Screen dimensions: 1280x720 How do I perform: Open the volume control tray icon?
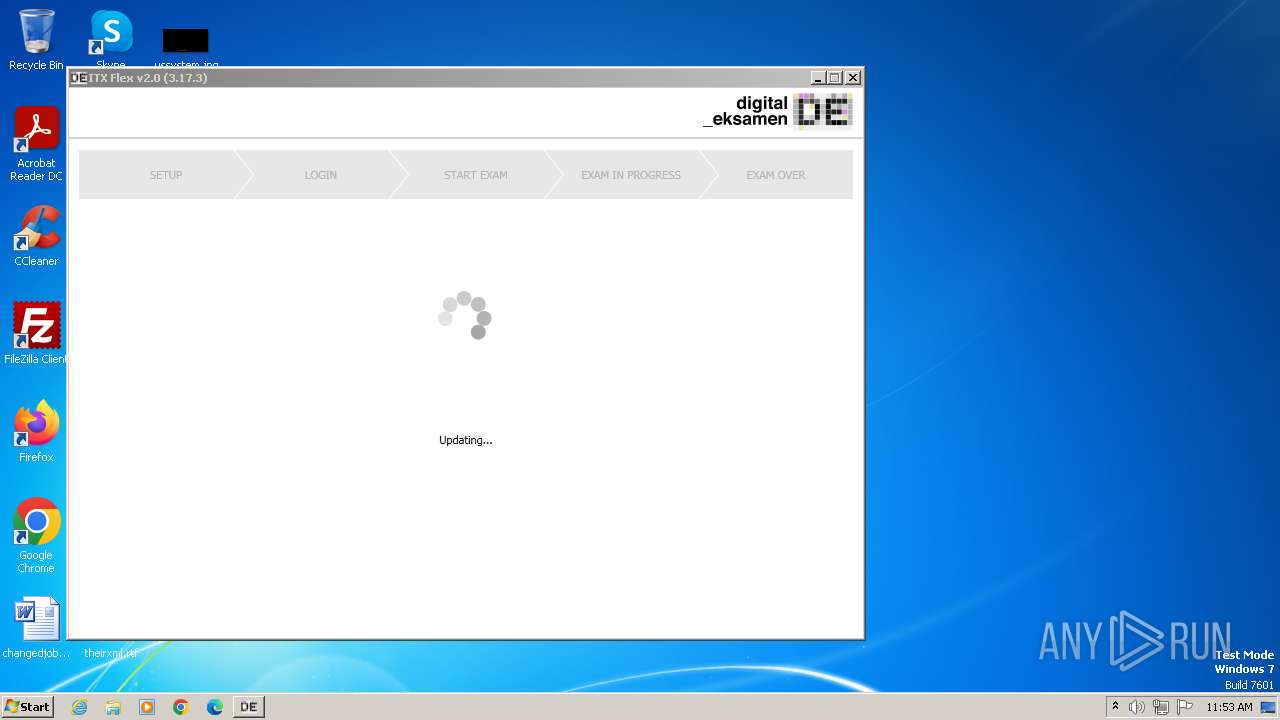(1136, 707)
